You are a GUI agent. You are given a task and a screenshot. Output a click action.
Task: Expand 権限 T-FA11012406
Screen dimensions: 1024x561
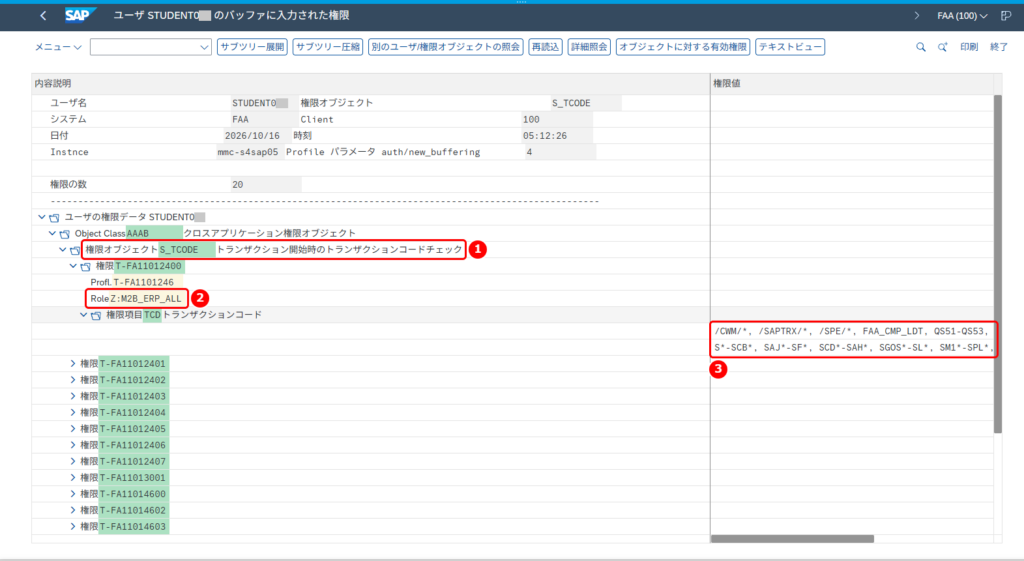coord(73,445)
